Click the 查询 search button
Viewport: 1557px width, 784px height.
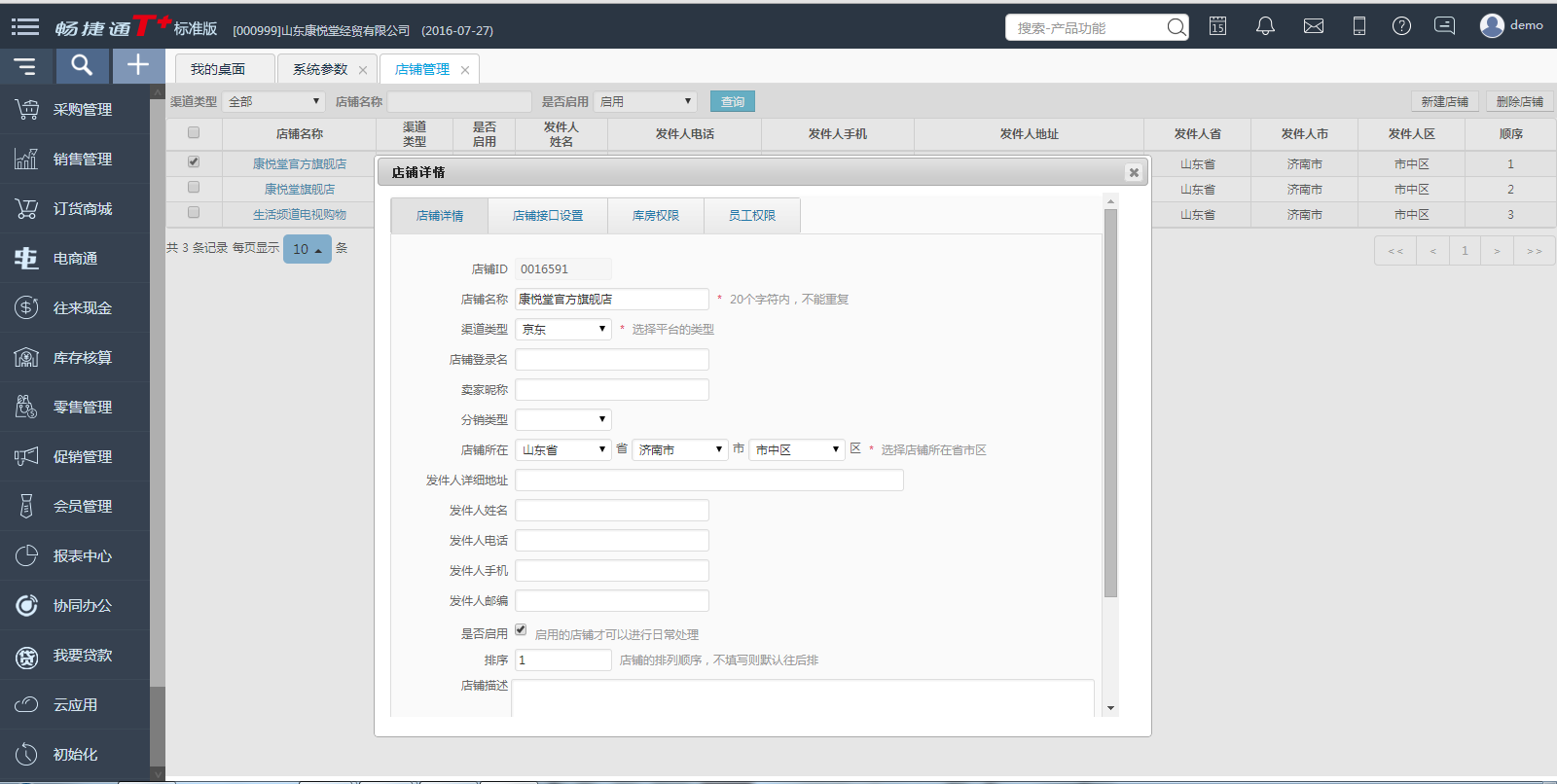[732, 101]
